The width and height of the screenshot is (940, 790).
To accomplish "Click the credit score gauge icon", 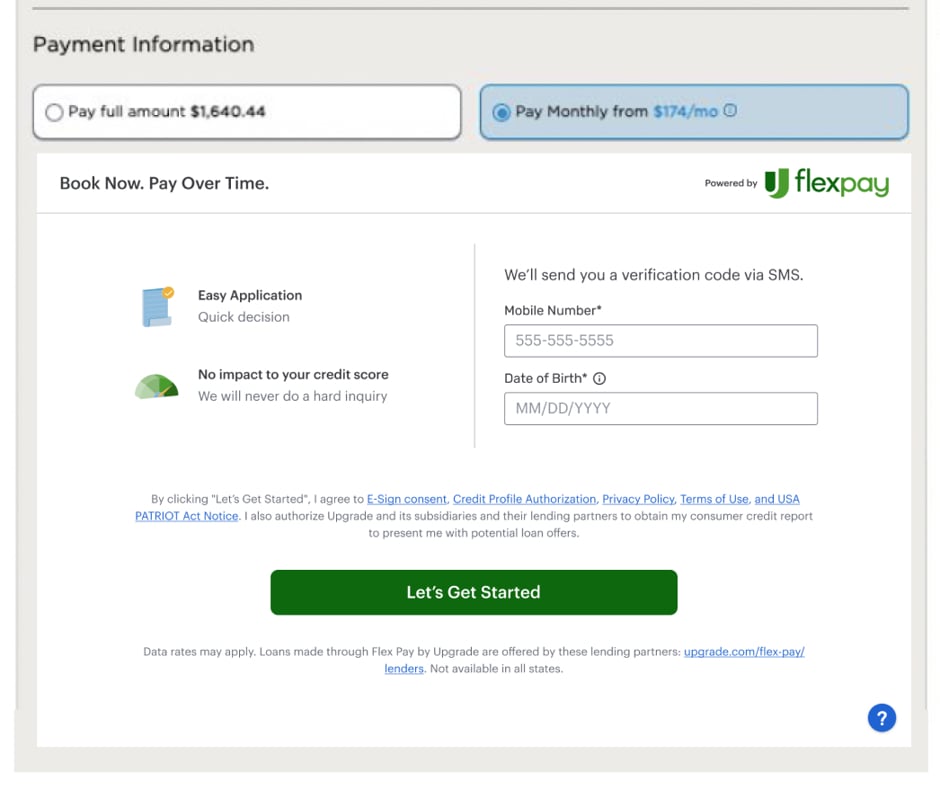I will click(x=156, y=386).
